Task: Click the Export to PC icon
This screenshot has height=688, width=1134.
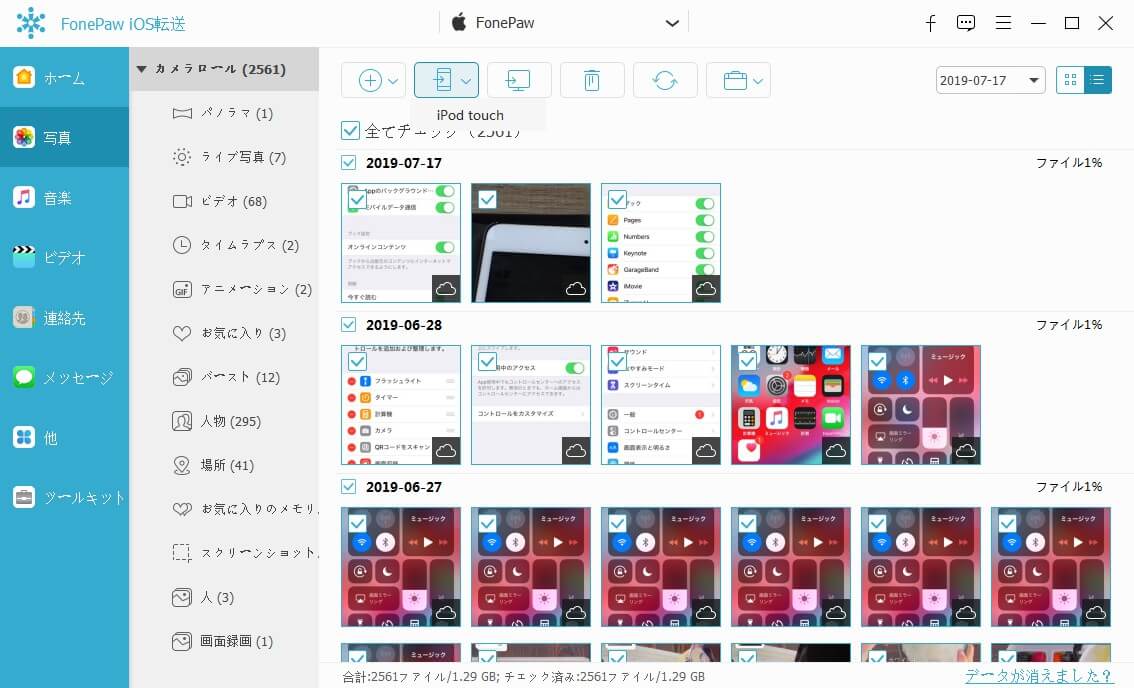Action: point(518,80)
